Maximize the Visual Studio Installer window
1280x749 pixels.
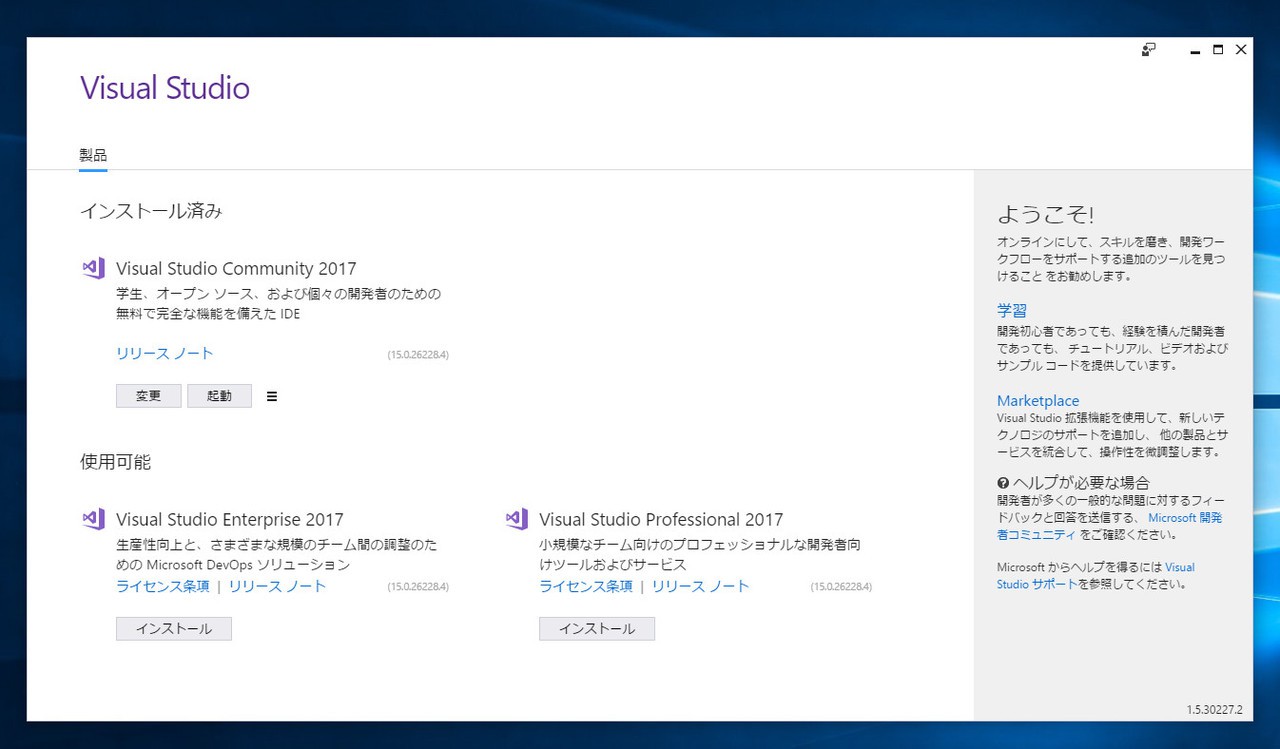tap(1218, 50)
